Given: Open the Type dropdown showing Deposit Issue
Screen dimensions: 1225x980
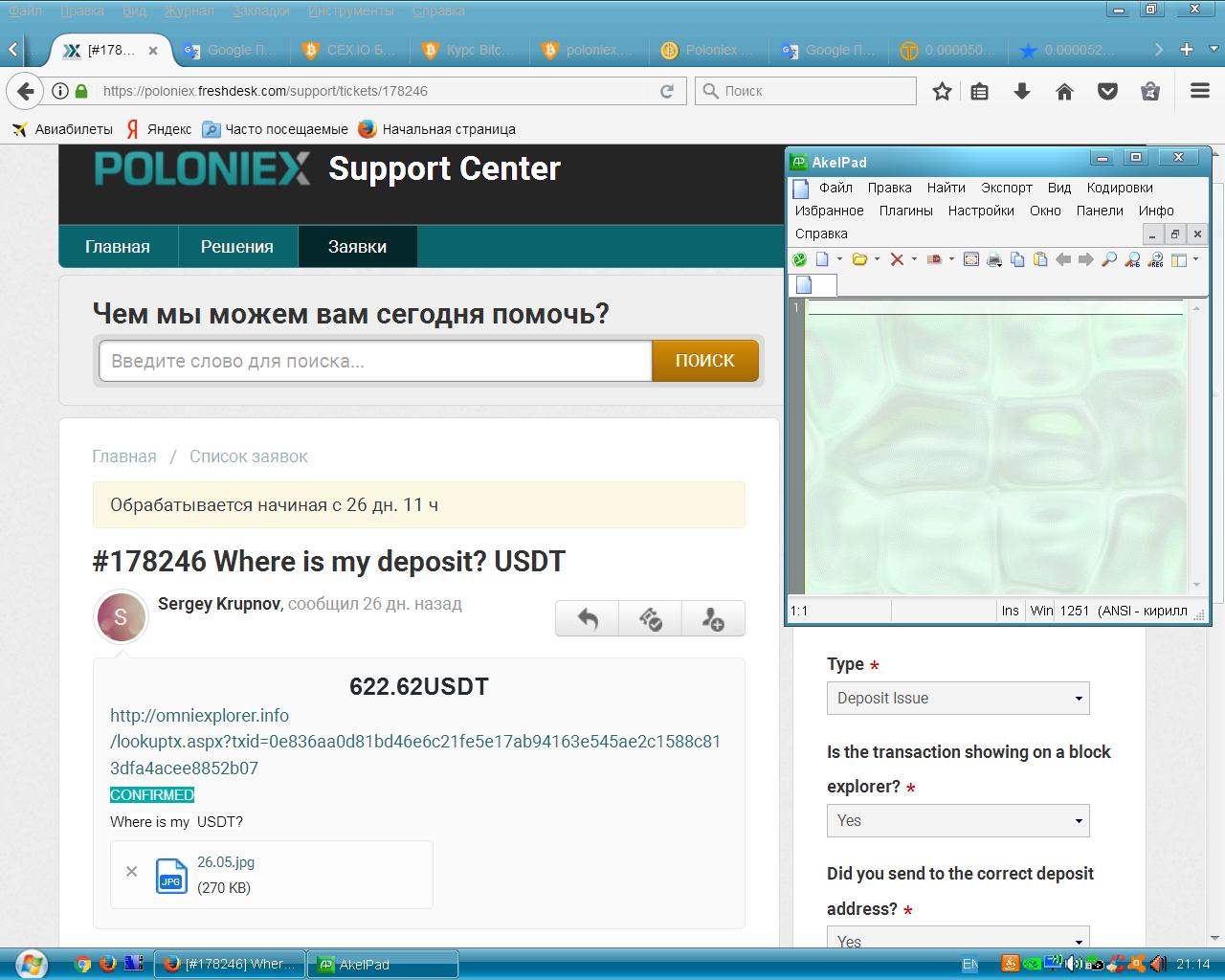Looking at the screenshot, I should (958, 699).
